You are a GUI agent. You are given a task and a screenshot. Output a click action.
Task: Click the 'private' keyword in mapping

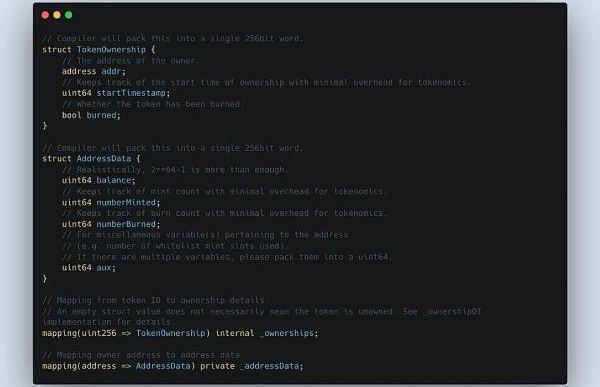tap(217, 366)
